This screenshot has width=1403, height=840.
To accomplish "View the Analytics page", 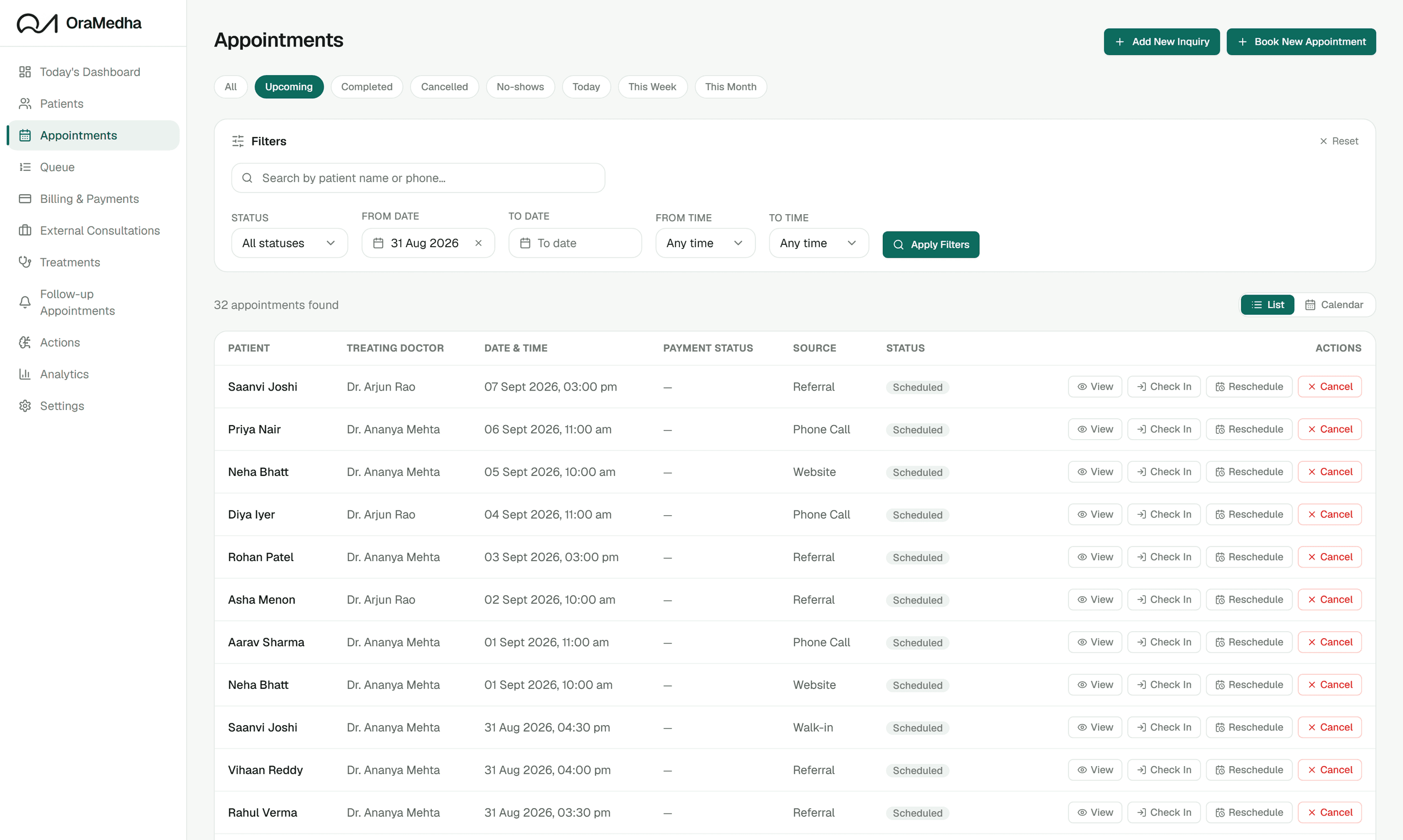I will coord(93,374).
